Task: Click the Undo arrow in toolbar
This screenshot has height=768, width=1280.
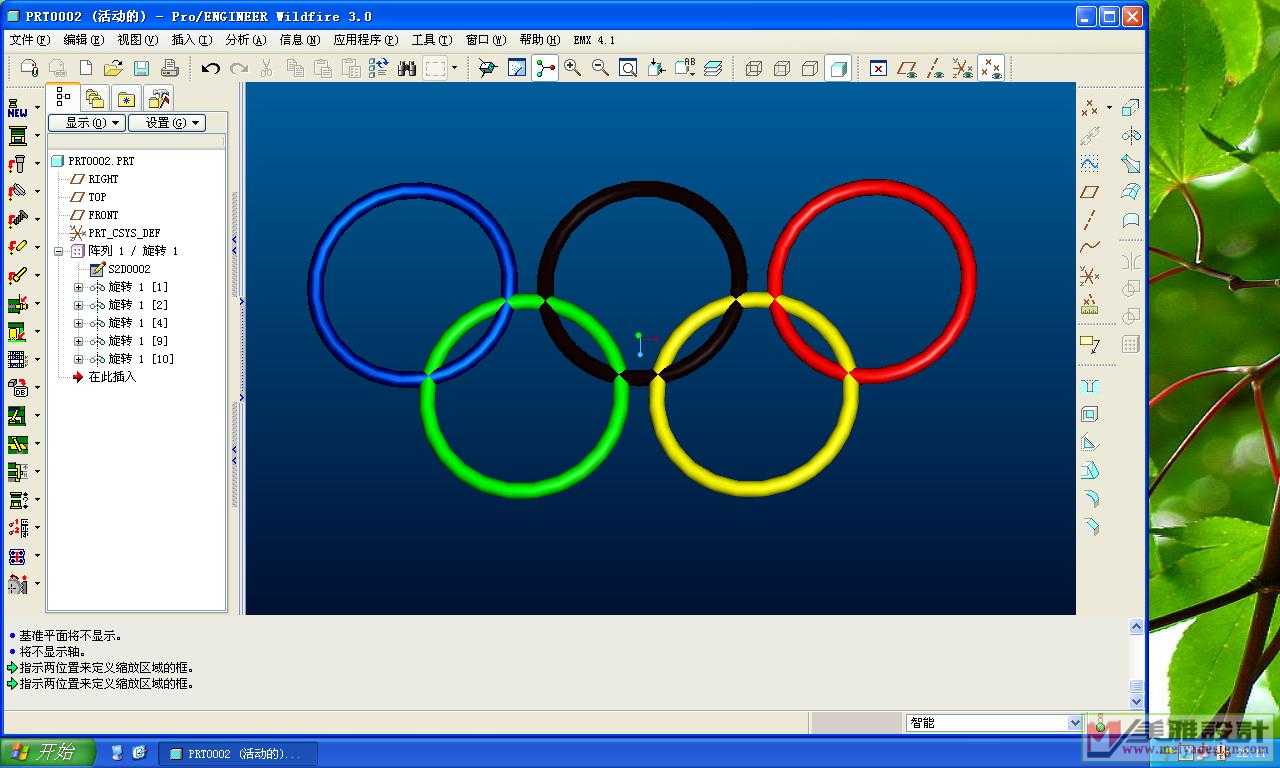Action: 210,68
